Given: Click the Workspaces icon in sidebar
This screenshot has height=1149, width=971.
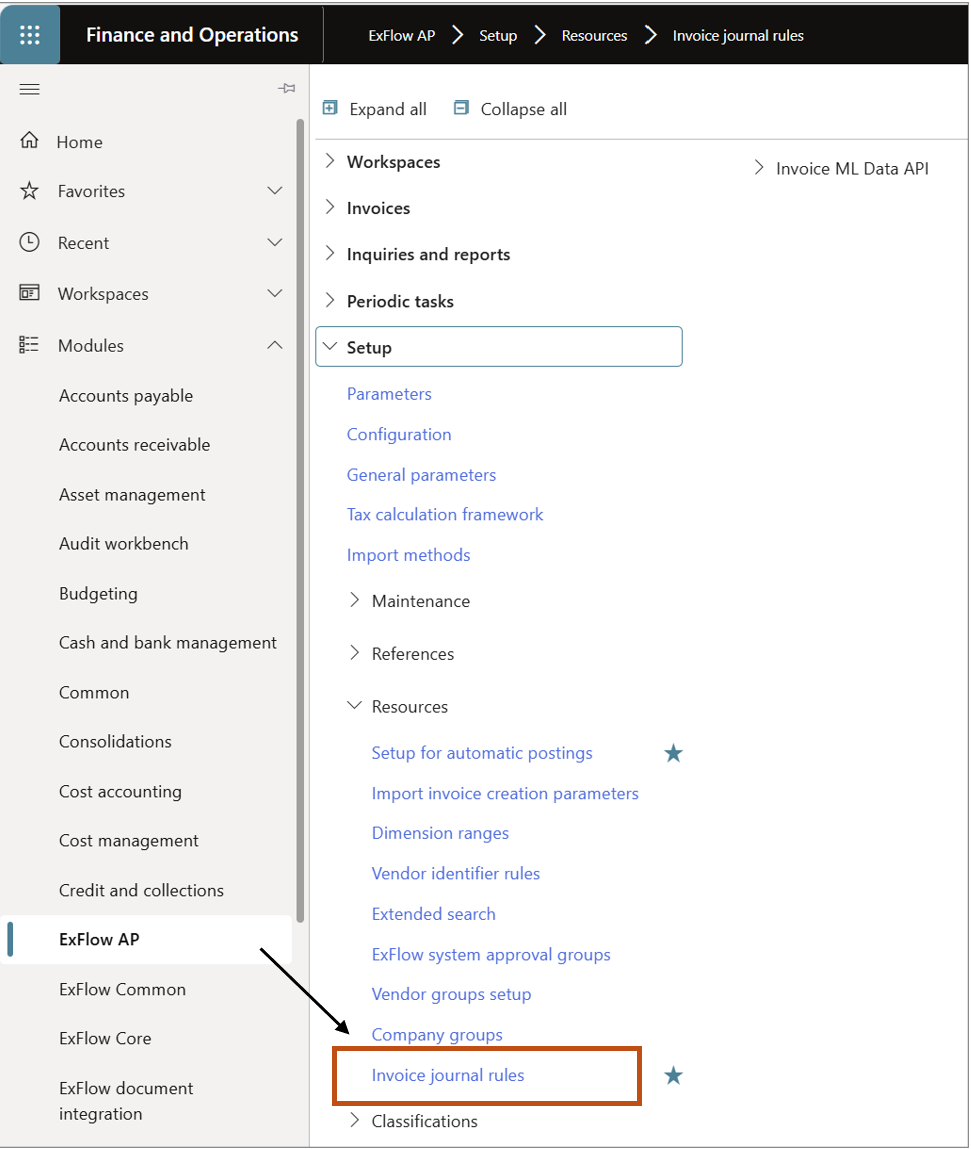Looking at the screenshot, I should pyautogui.click(x=30, y=293).
